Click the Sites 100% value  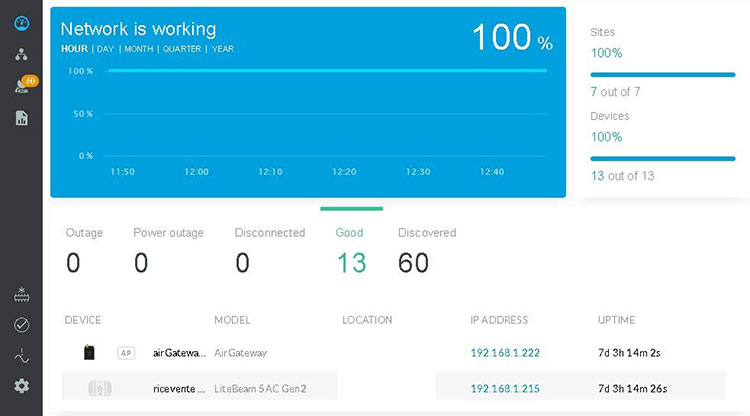[607, 53]
